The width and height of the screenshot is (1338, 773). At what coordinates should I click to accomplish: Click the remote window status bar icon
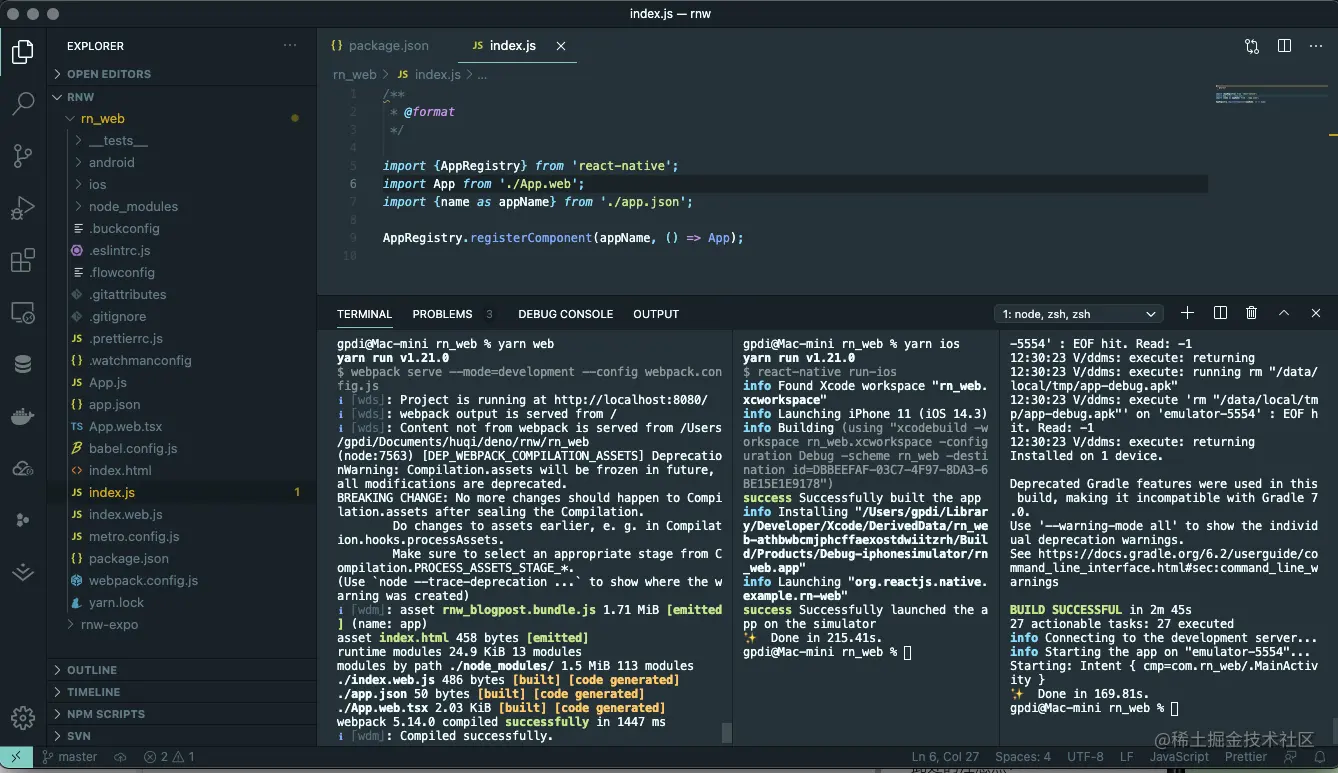coord(16,757)
